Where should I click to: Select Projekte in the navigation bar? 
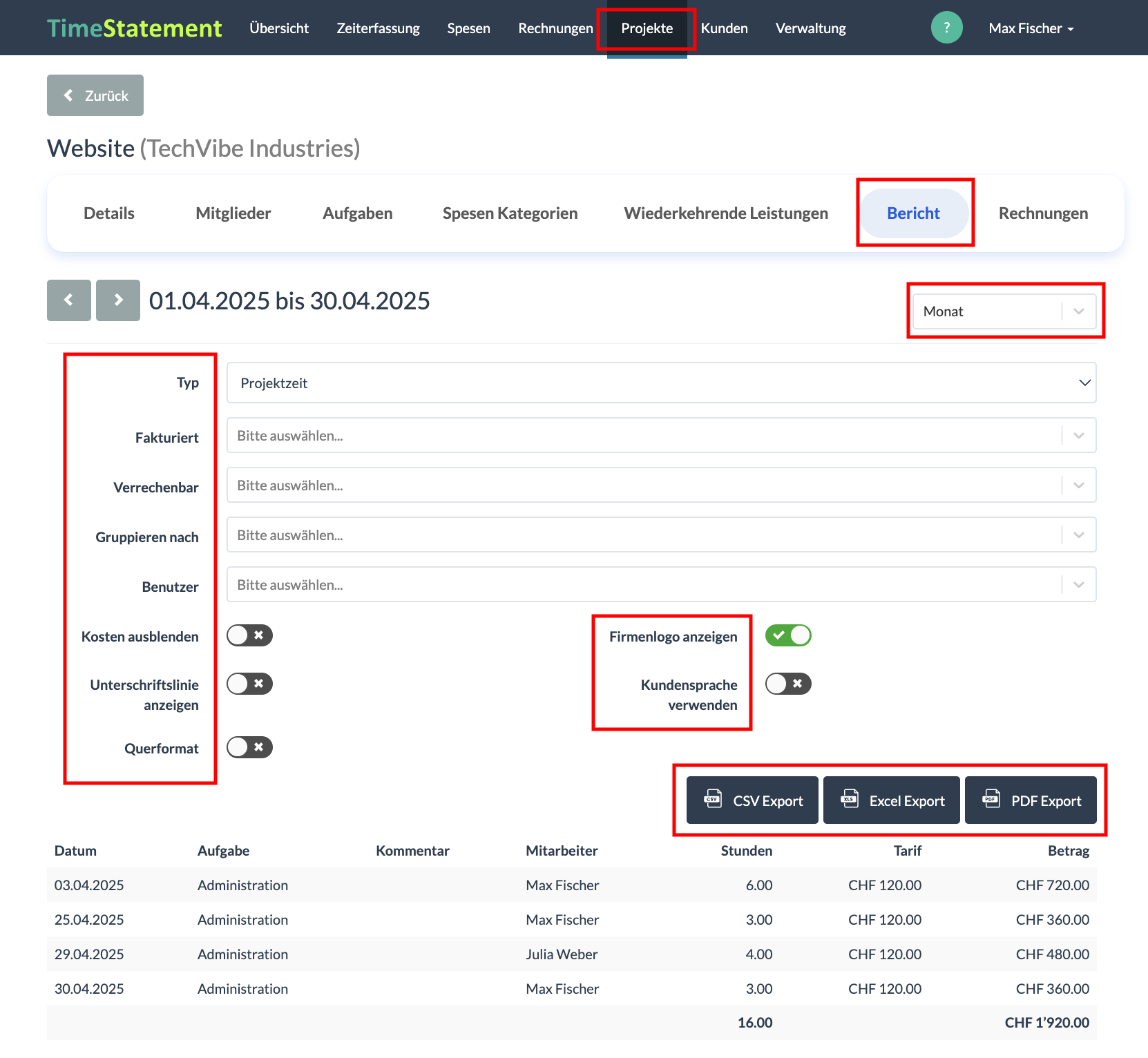coord(647,28)
